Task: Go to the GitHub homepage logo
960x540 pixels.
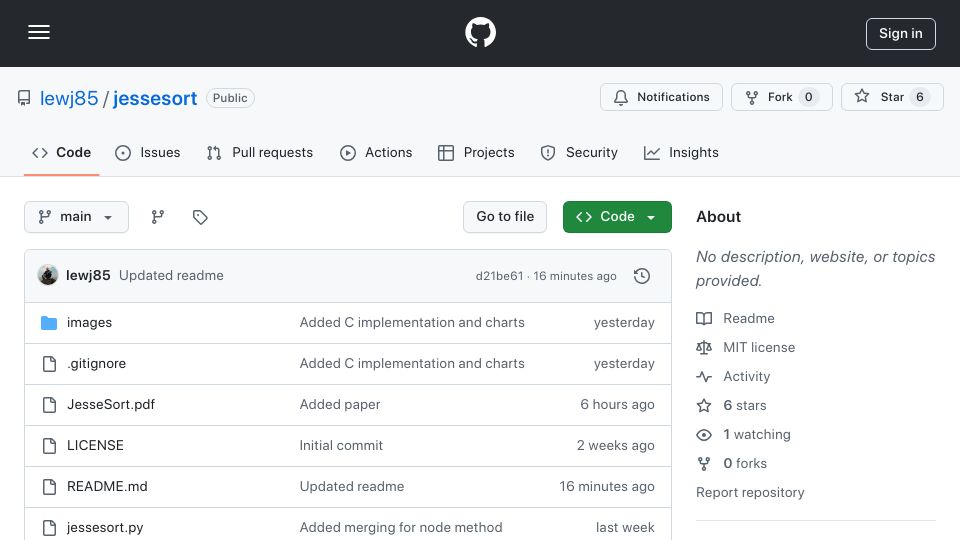Action: (480, 32)
